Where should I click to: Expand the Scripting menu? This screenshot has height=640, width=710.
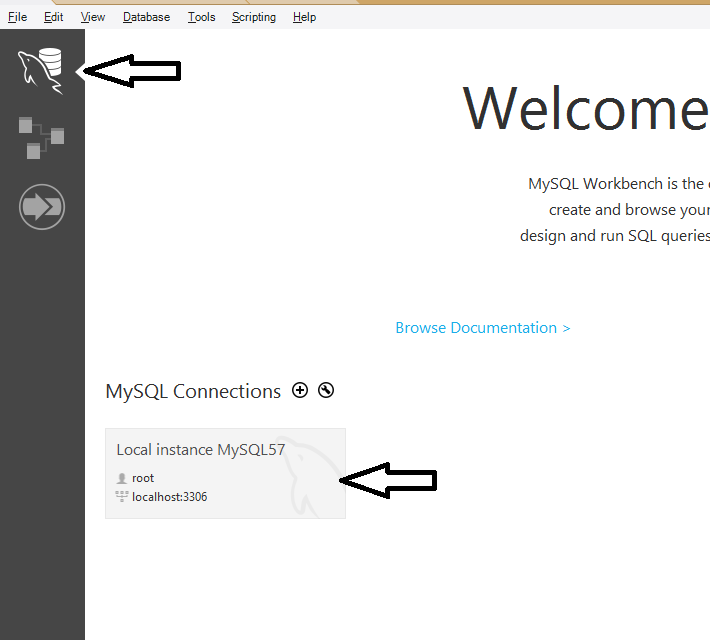[253, 17]
